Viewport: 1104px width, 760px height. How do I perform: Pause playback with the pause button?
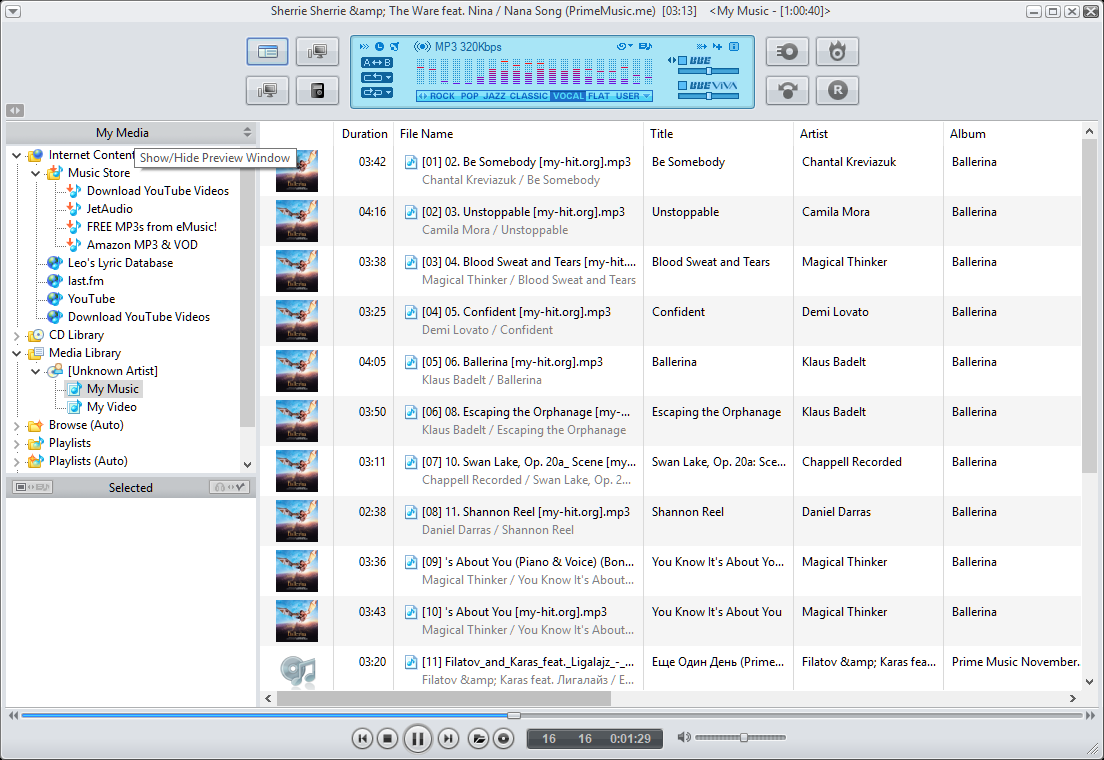click(x=418, y=739)
